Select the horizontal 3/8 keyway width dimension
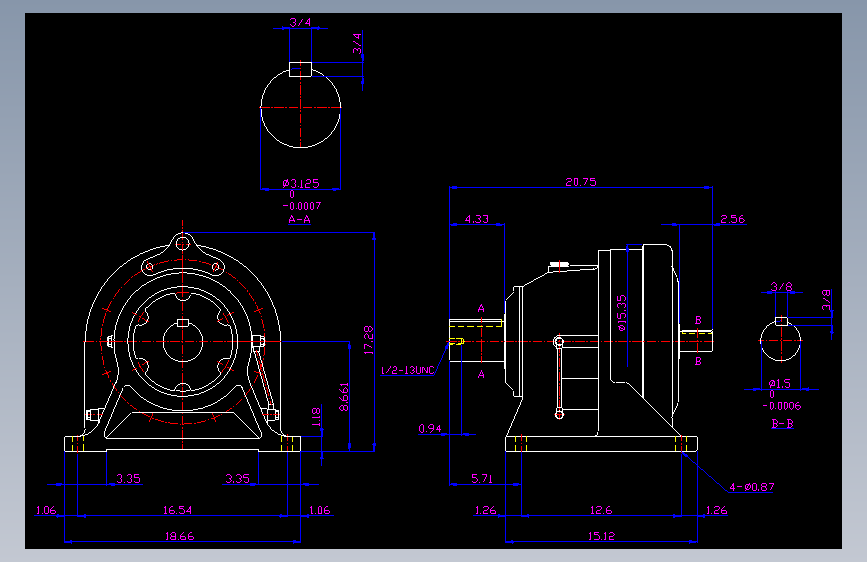 tap(781, 287)
